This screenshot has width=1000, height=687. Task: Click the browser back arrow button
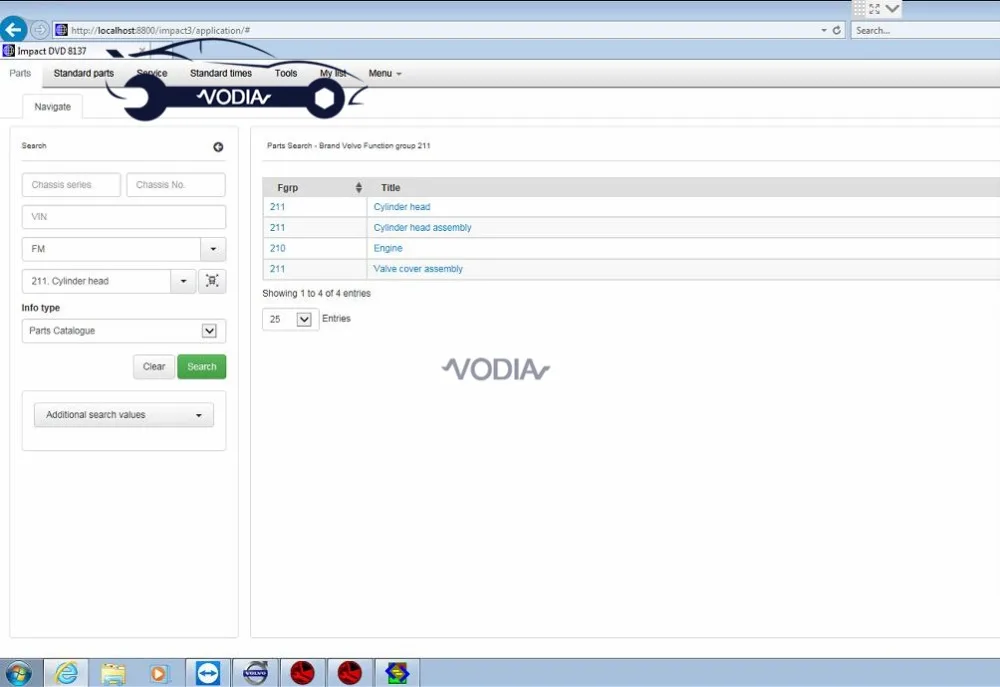[x=13, y=29]
